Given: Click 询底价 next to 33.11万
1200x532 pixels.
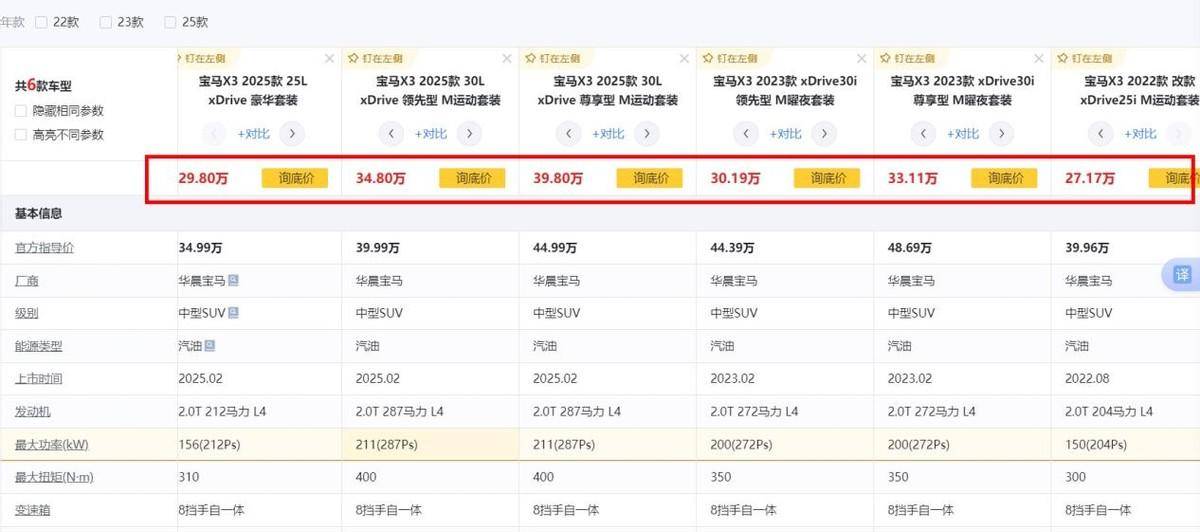Looking at the screenshot, I should pyautogui.click(x=1005, y=178).
